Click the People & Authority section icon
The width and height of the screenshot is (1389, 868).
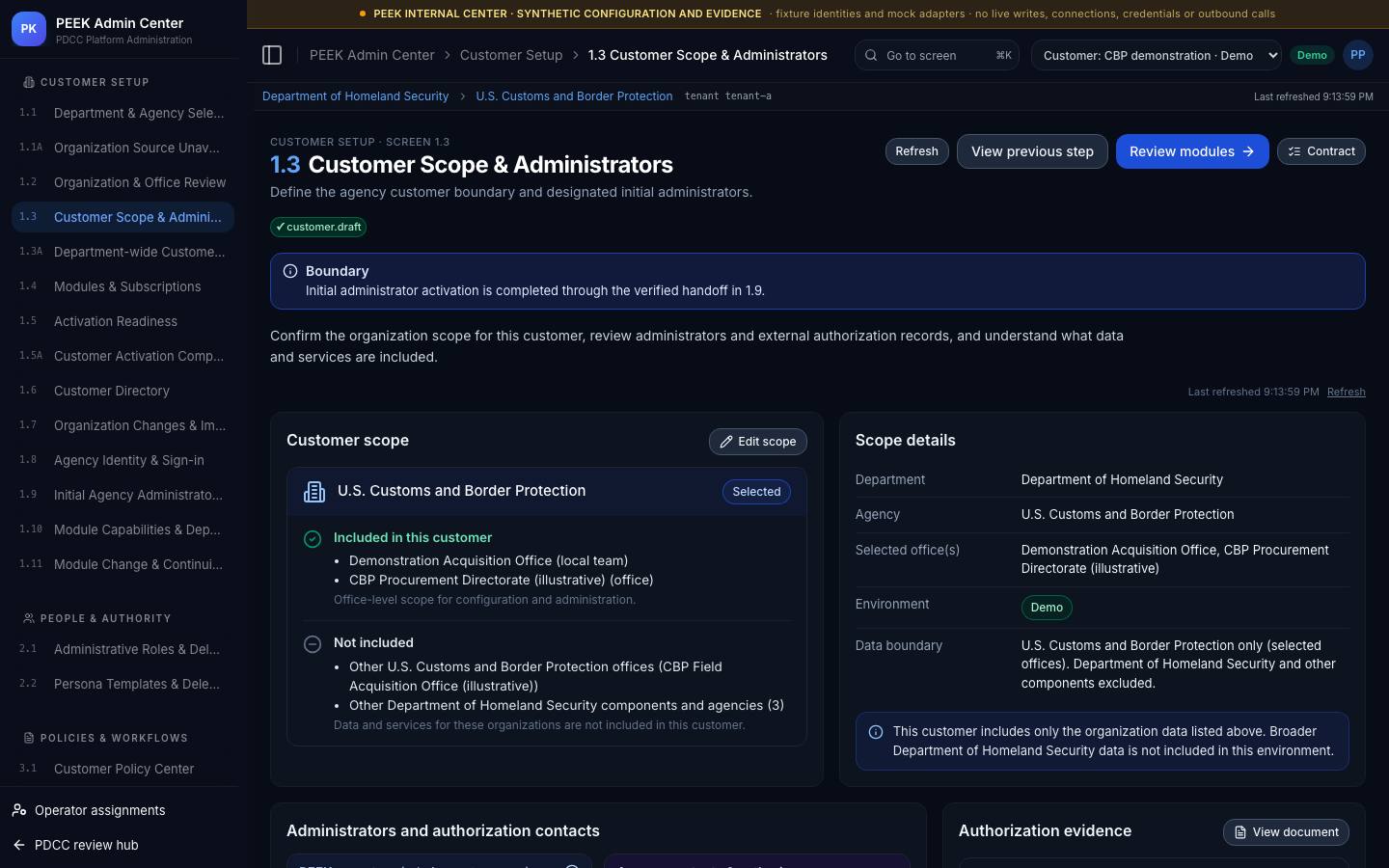pyautogui.click(x=29, y=618)
